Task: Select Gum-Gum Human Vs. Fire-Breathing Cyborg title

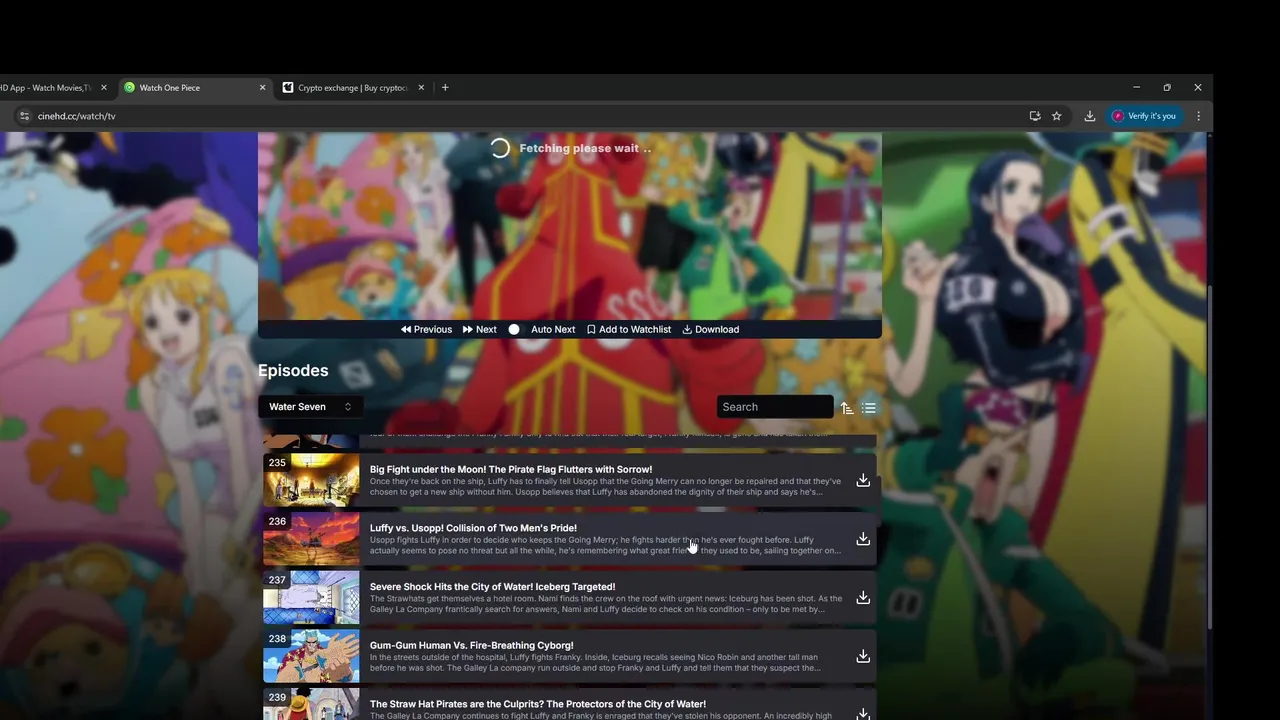Action: (x=471, y=645)
